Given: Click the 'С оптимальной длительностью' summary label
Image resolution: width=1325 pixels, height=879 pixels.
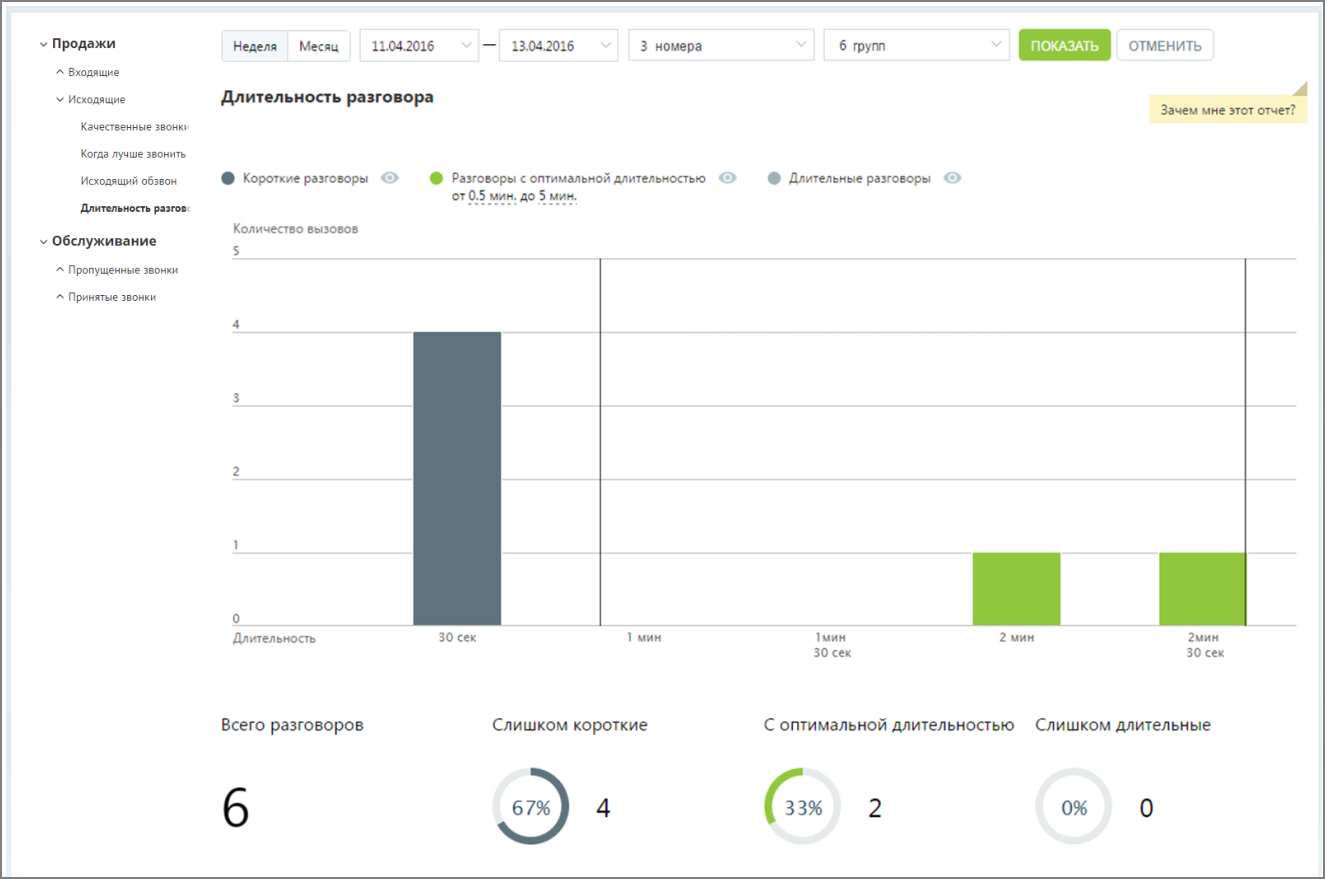Looking at the screenshot, I should click(x=889, y=725).
